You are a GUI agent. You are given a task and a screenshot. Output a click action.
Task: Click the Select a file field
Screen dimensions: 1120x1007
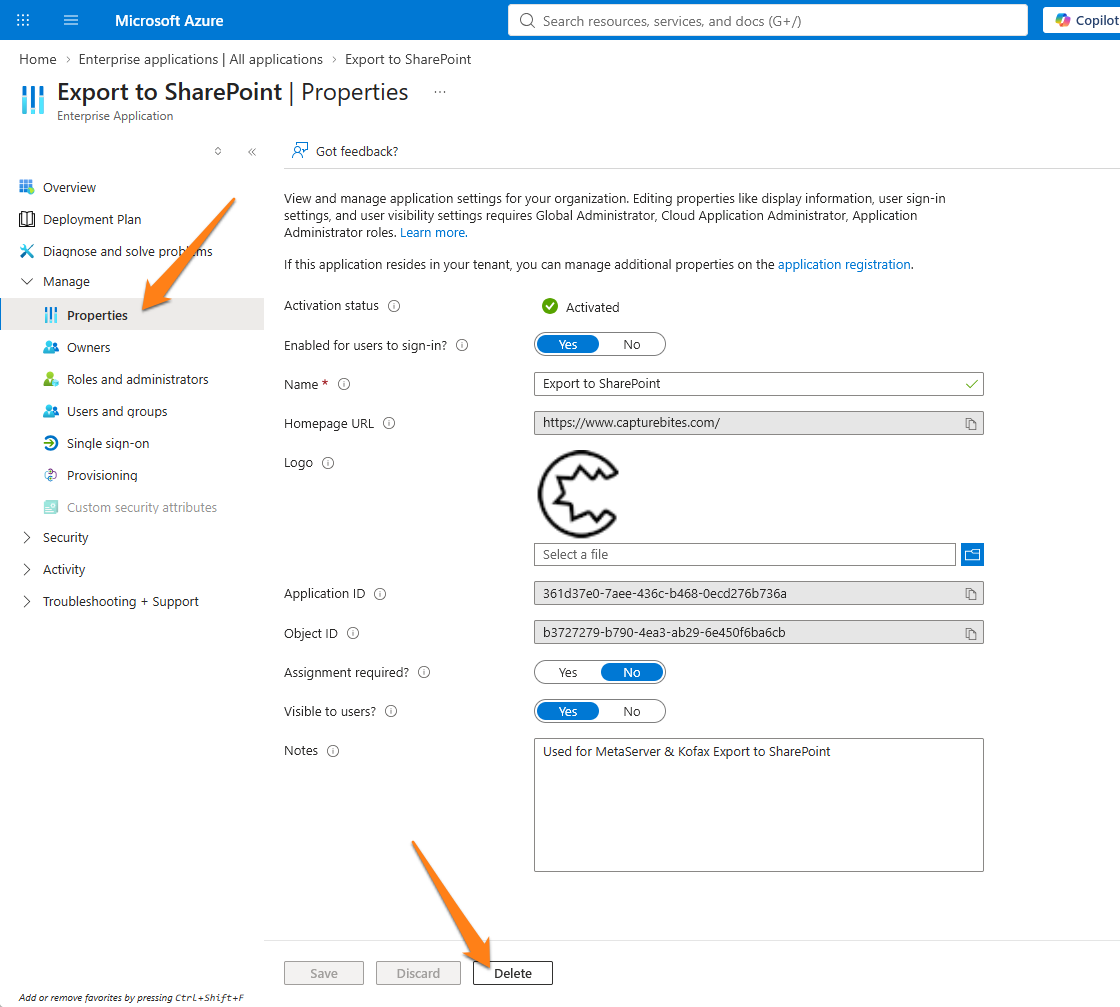tap(745, 554)
